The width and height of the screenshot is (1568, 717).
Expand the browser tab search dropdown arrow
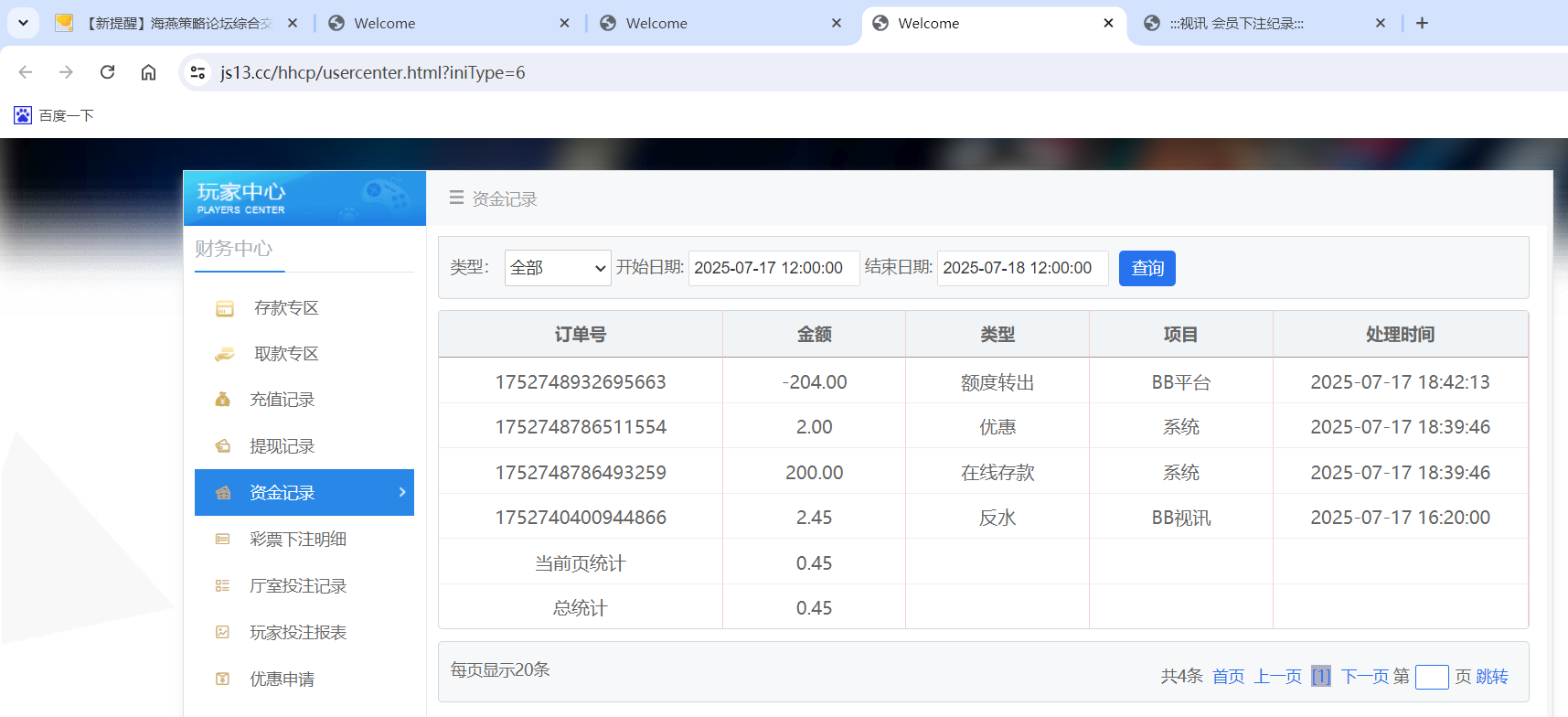pyautogui.click(x=23, y=23)
